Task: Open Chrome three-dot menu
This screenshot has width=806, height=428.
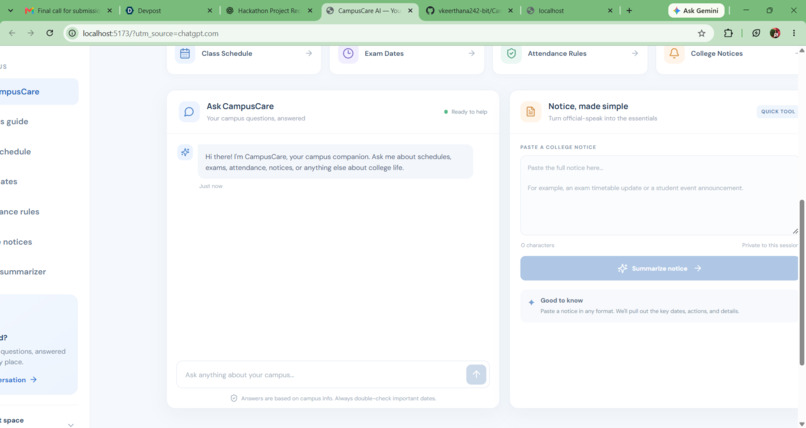Action: [794, 33]
